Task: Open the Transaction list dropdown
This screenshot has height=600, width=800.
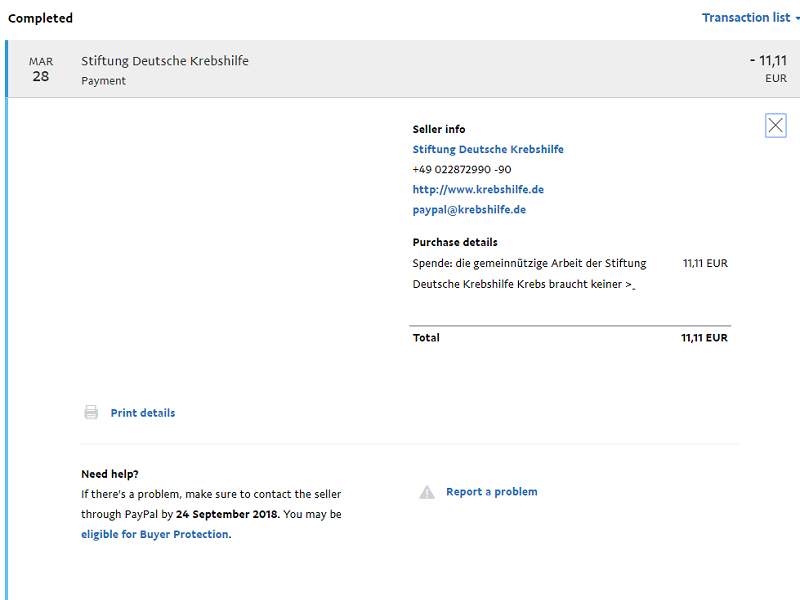Action: click(x=750, y=18)
